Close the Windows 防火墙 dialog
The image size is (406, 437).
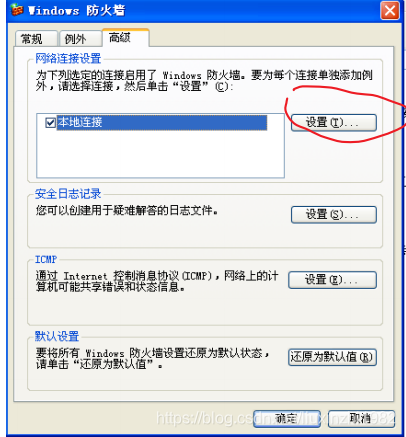coord(390,11)
